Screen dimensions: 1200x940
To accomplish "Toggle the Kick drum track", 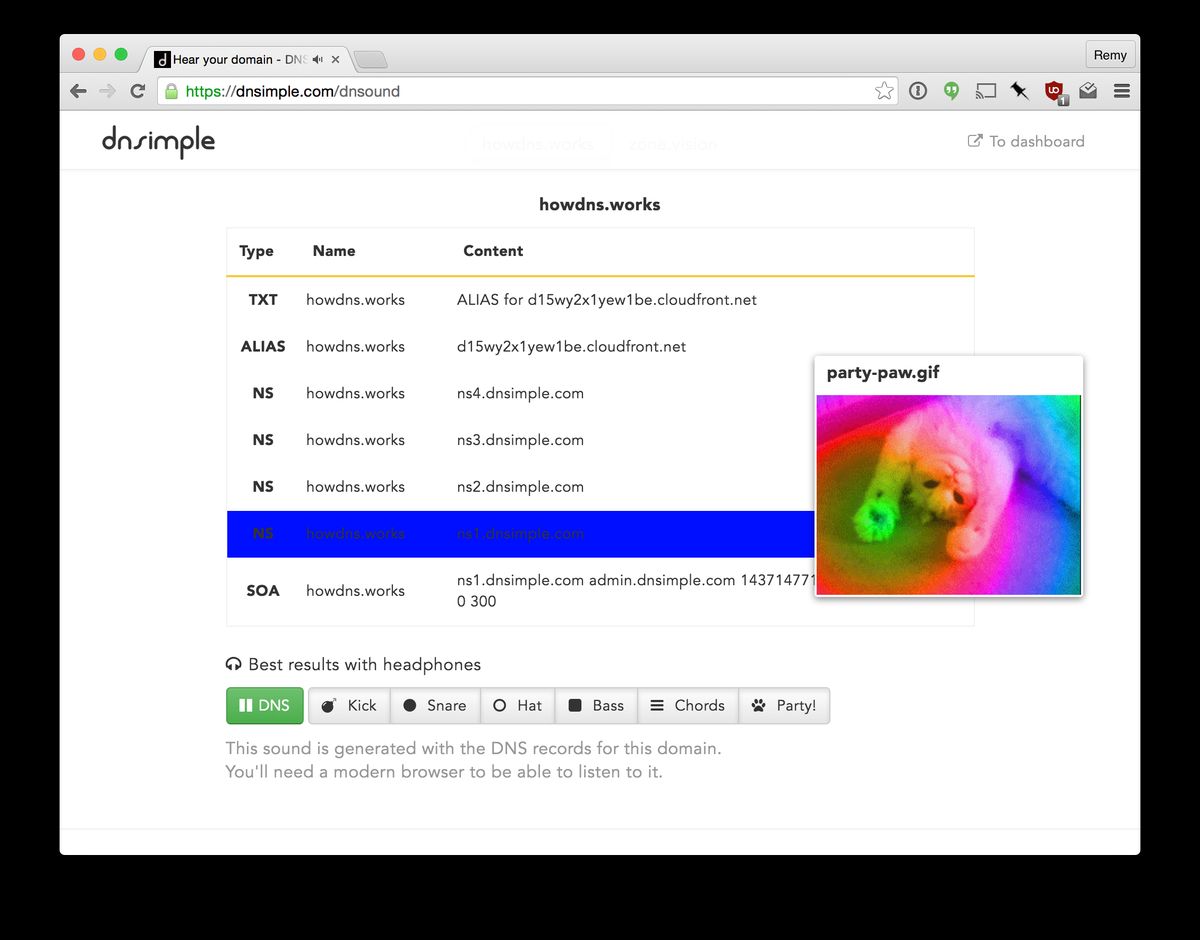I will (349, 705).
